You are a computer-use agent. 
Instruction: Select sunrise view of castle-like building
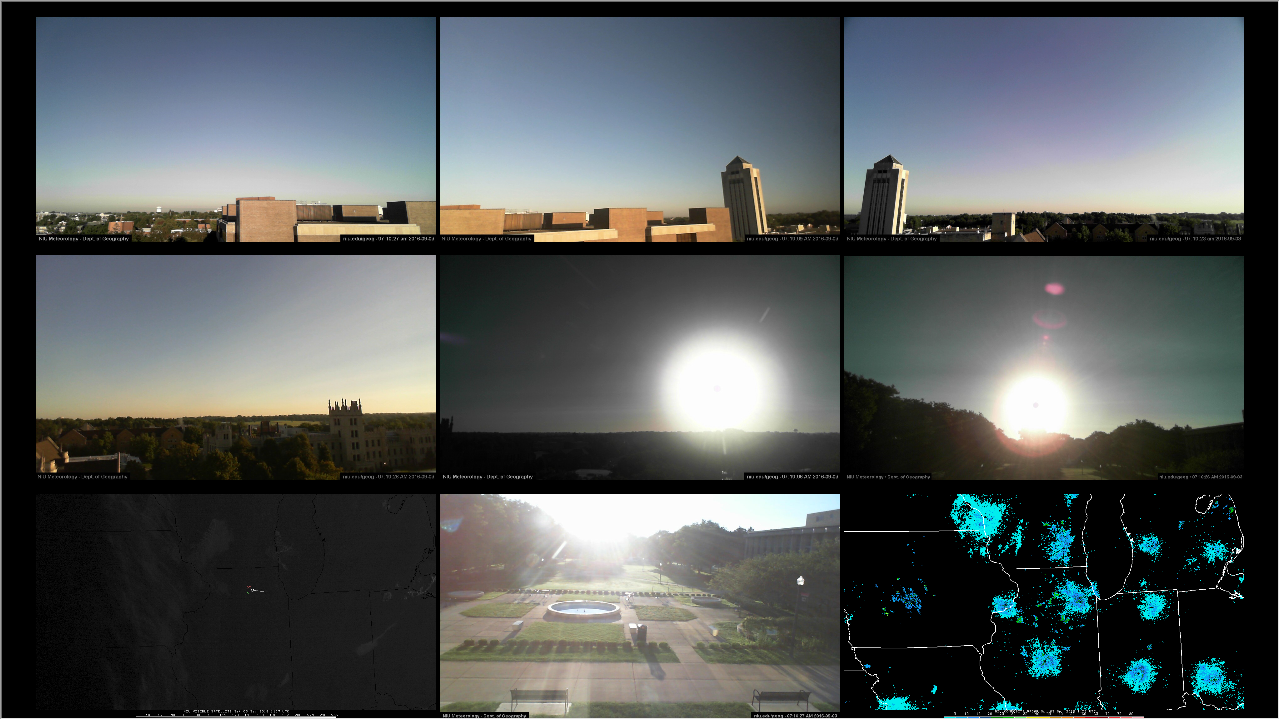coord(236,367)
